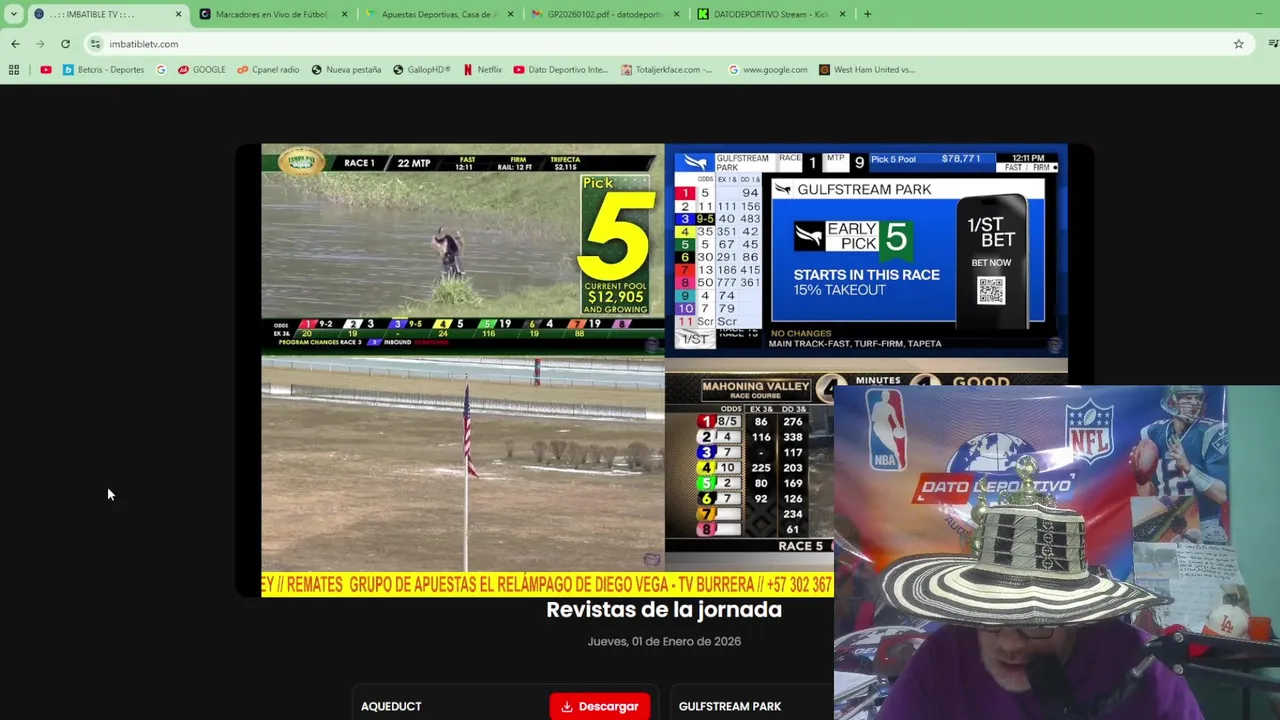Bookmark this page with the star
Screen dimensions: 1280x720
[x=1238, y=44]
